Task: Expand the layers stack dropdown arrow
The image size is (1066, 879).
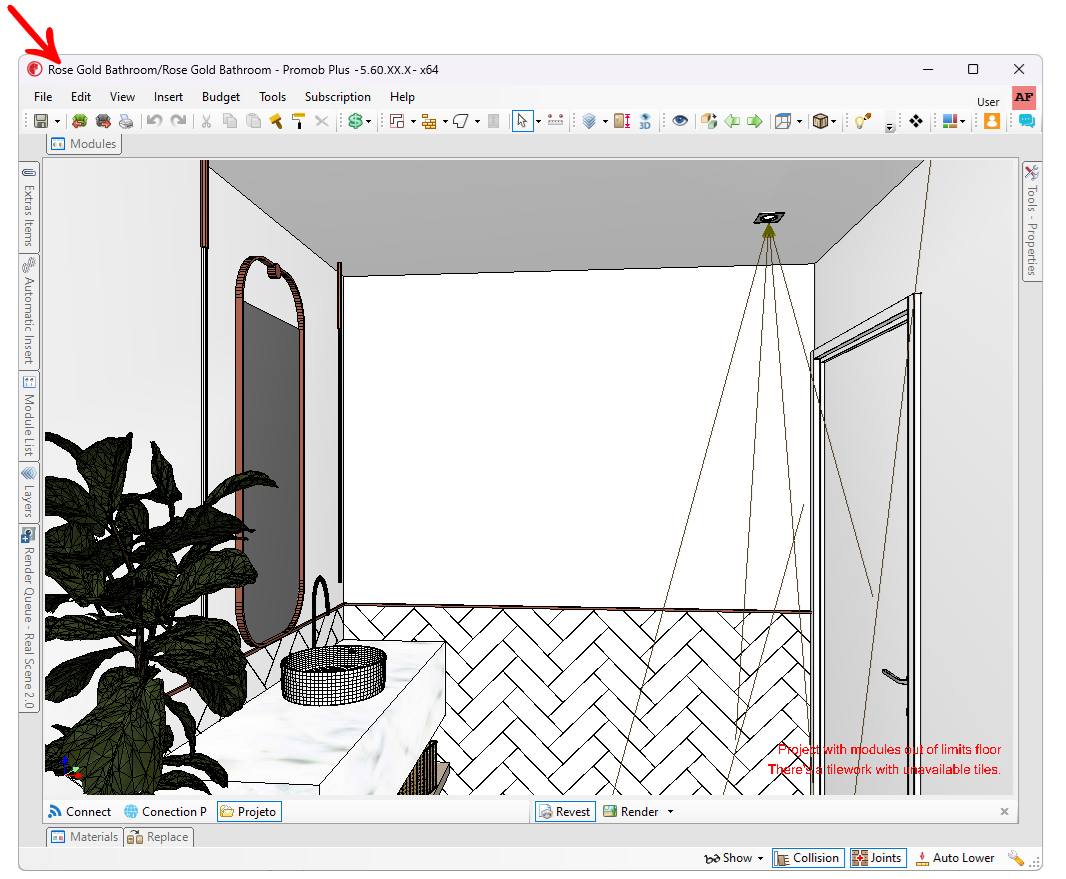Action: tap(605, 122)
